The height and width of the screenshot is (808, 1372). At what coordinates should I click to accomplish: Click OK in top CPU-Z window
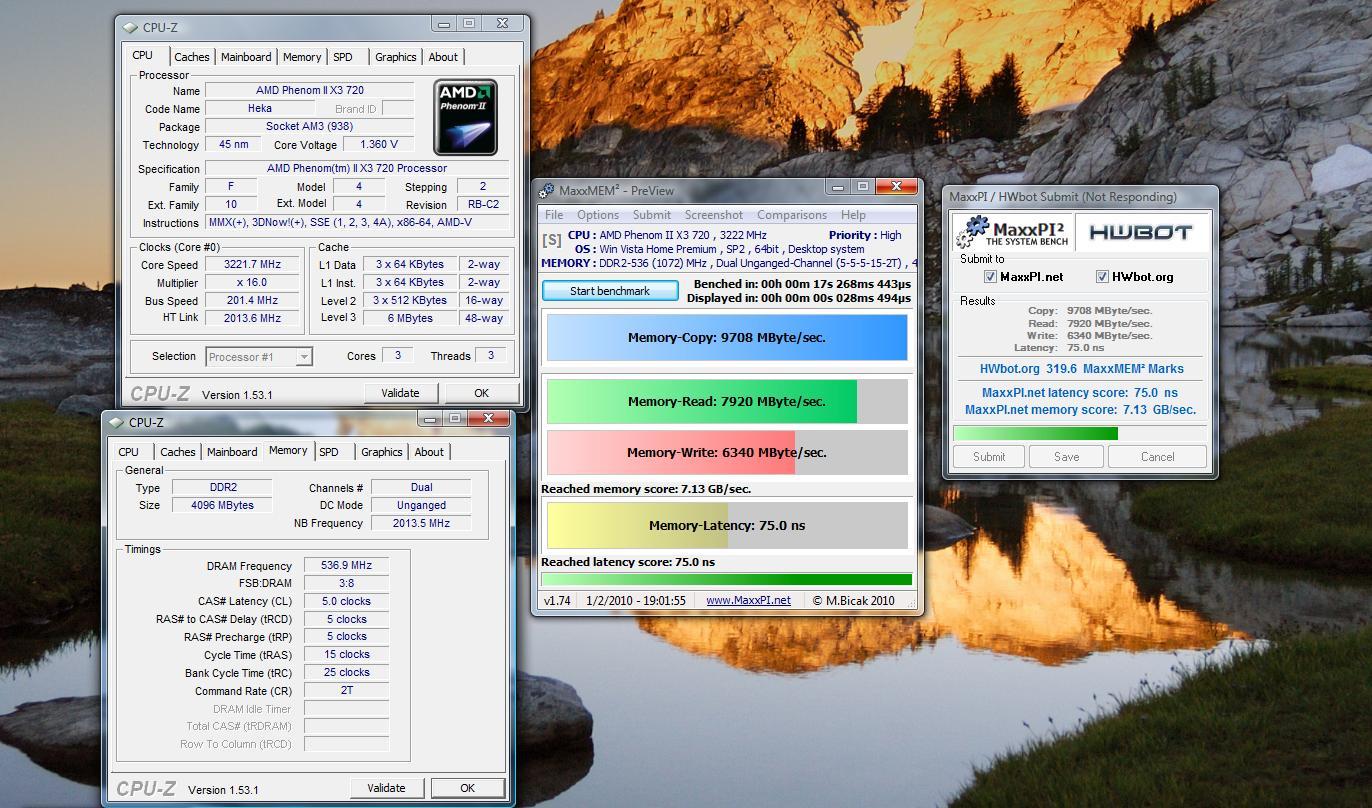(481, 393)
